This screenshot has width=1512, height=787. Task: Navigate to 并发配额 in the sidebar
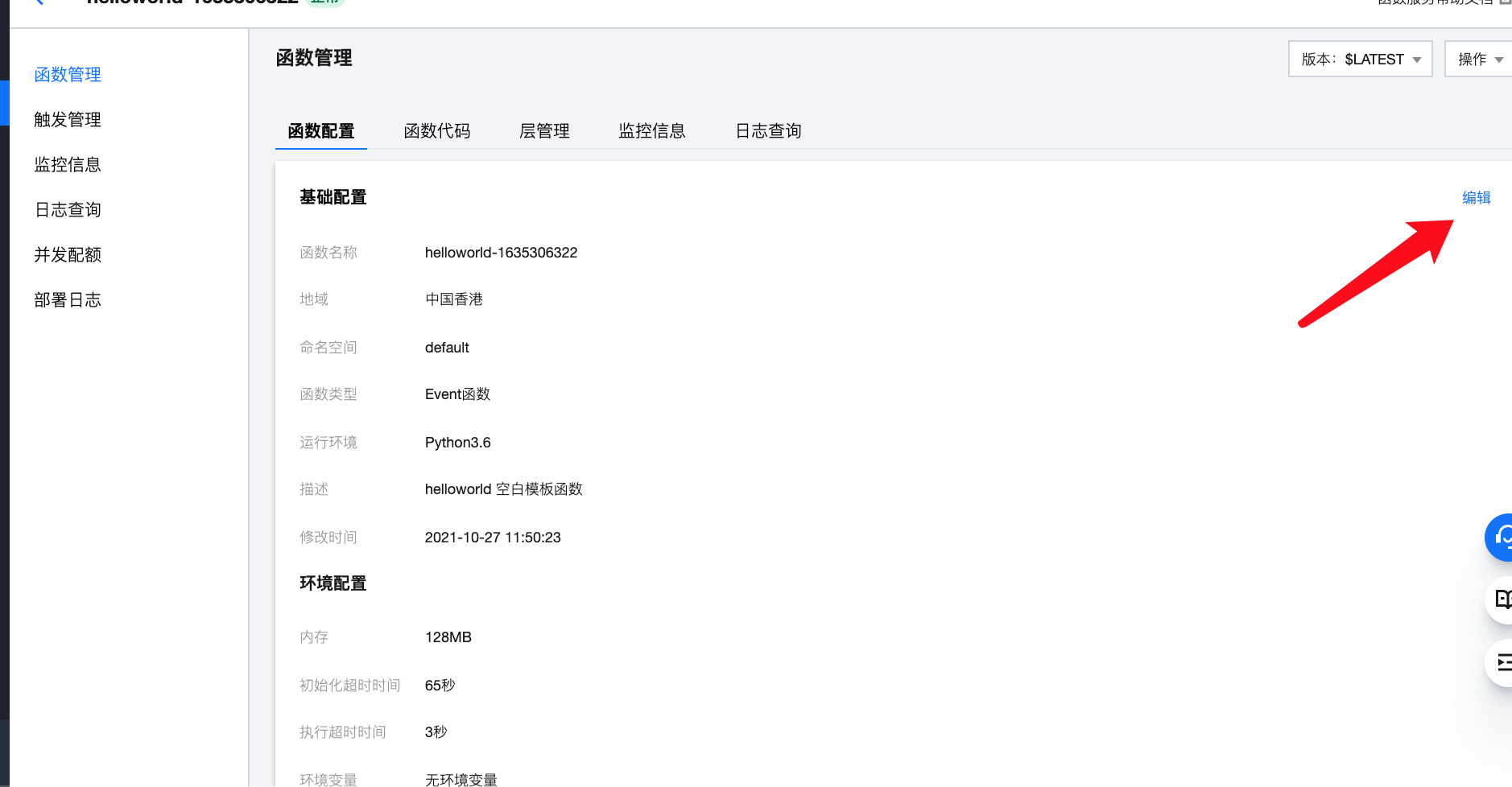pyautogui.click(x=68, y=255)
